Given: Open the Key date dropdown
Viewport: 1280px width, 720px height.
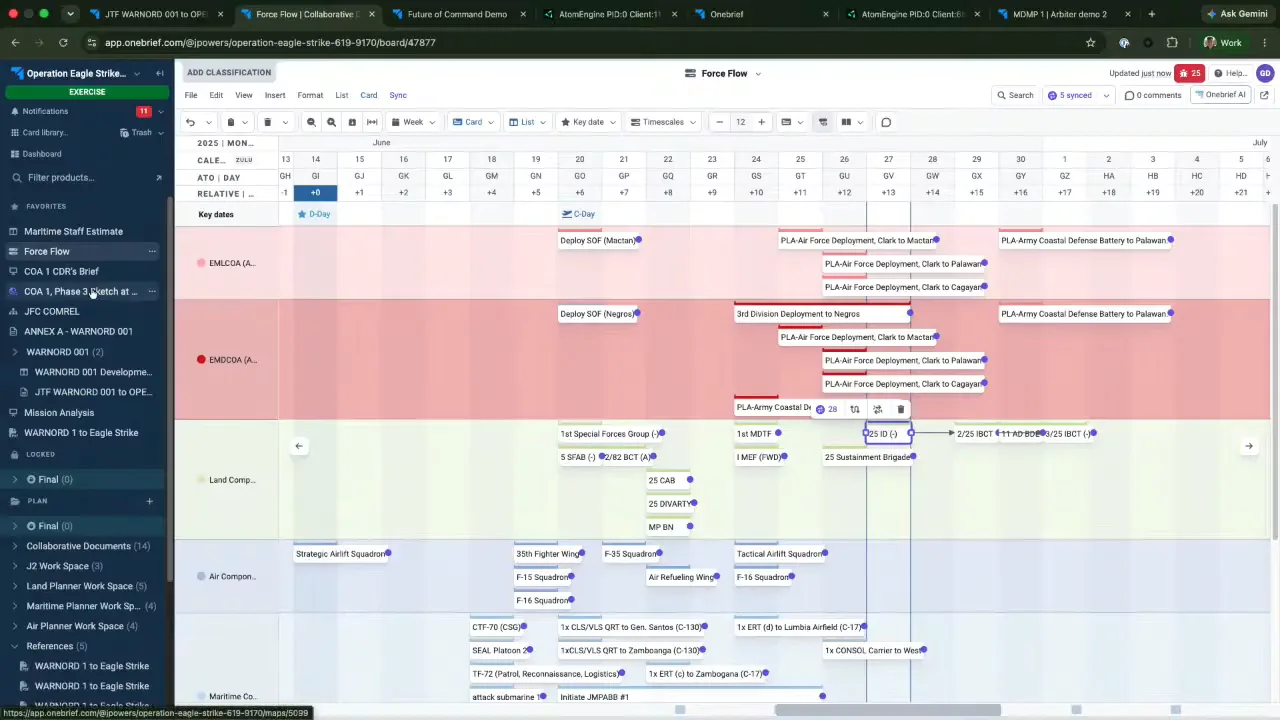Looking at the screenshot, I should point(587,122).
